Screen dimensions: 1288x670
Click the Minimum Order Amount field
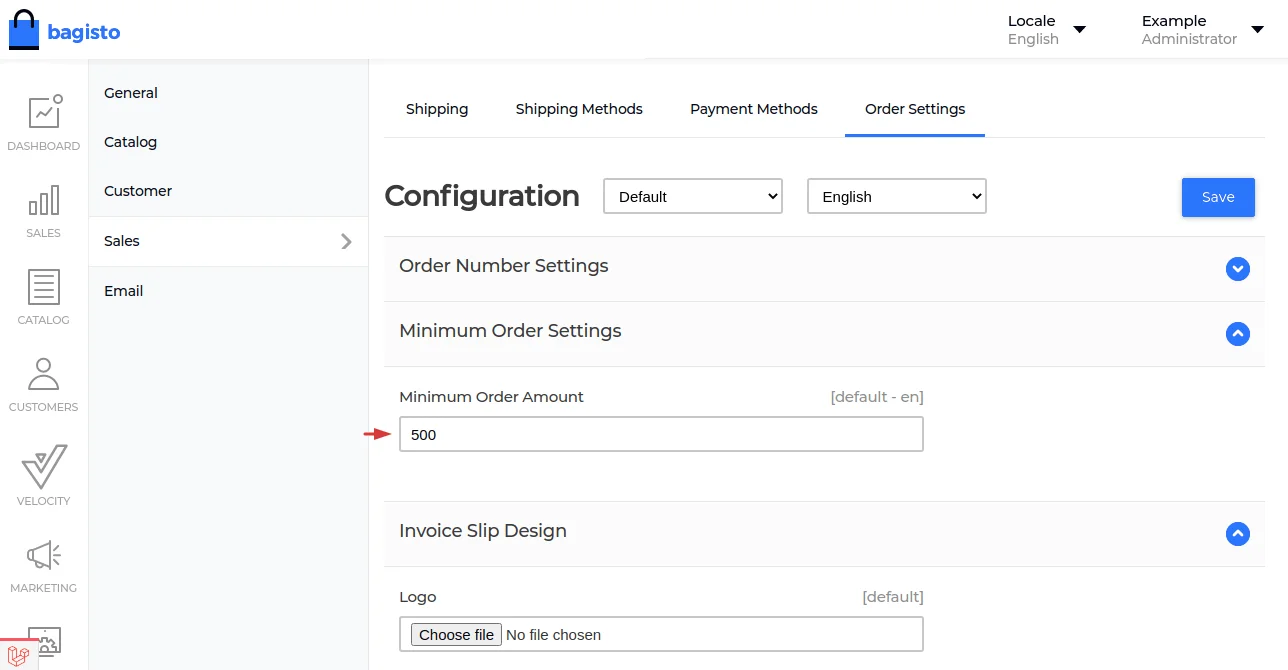coord(661,435)
